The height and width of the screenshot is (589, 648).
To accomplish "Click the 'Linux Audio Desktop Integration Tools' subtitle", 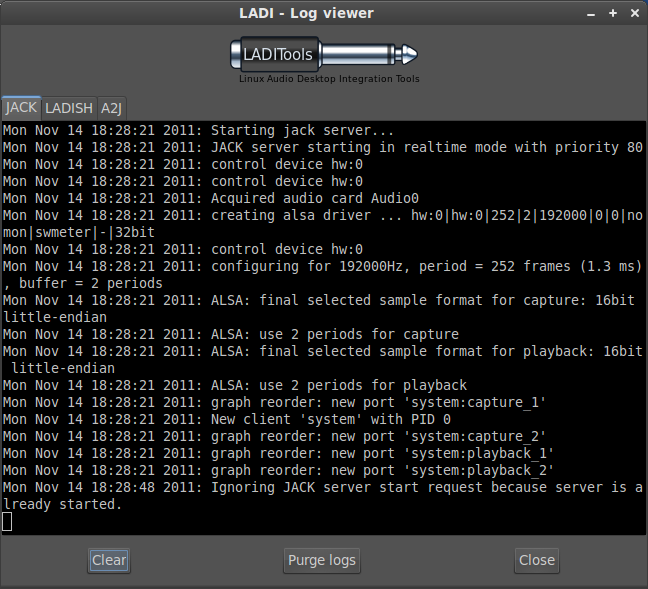I will [x=329, y=79].
